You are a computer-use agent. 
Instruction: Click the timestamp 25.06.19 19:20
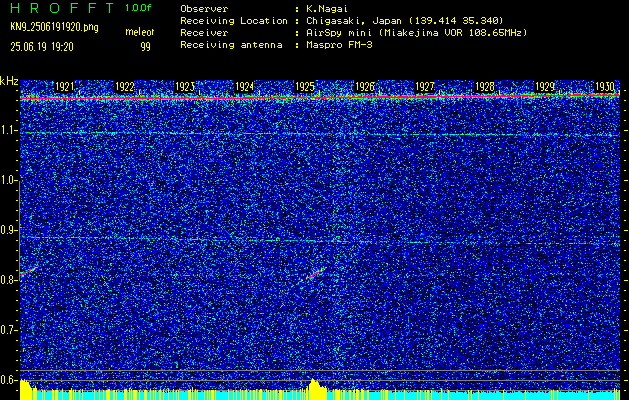point(42,47)
